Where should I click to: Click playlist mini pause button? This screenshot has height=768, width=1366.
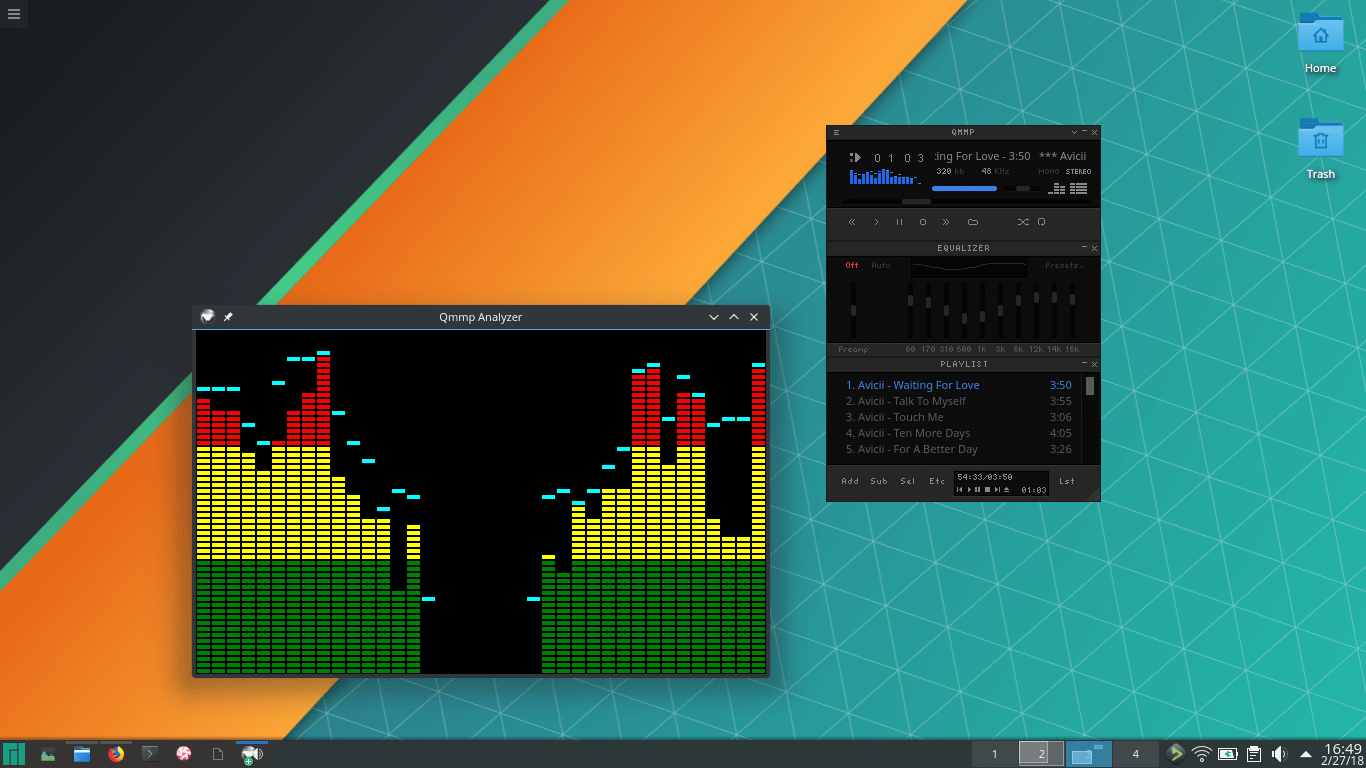[x=978, y=490]
